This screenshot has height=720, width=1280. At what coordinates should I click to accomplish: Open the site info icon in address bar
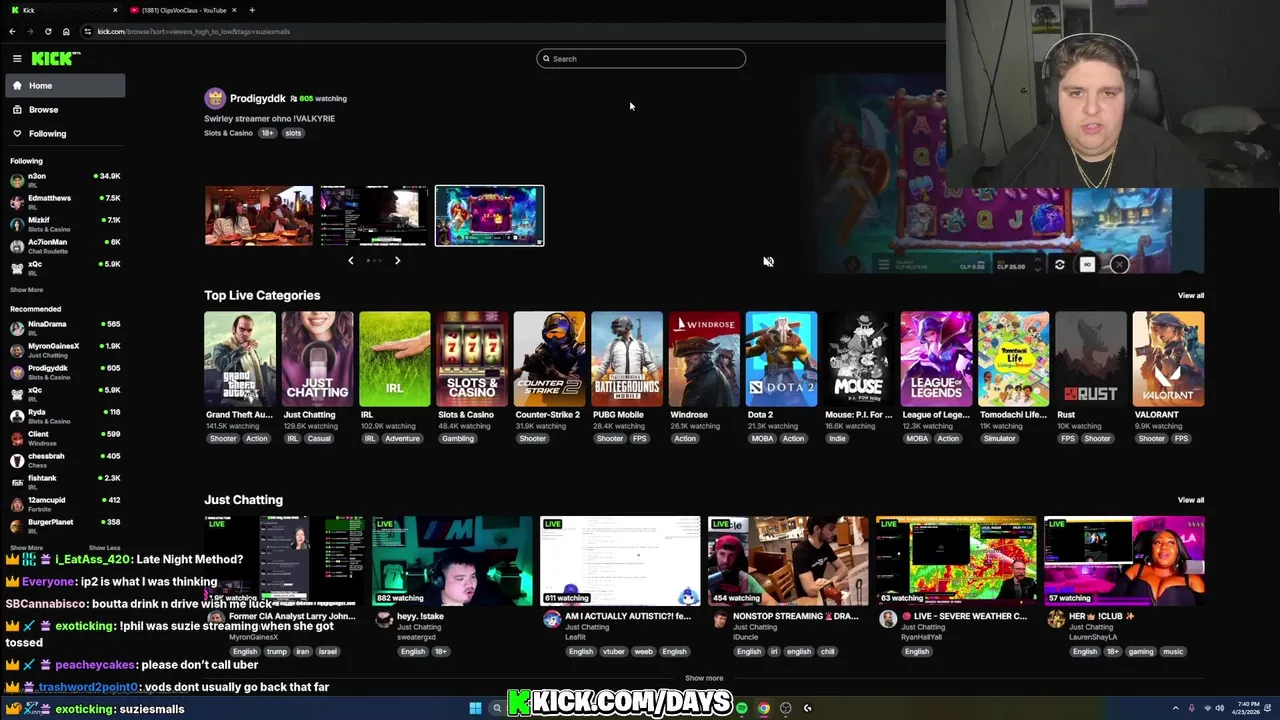pyautogui.click(x=87, y=31)
